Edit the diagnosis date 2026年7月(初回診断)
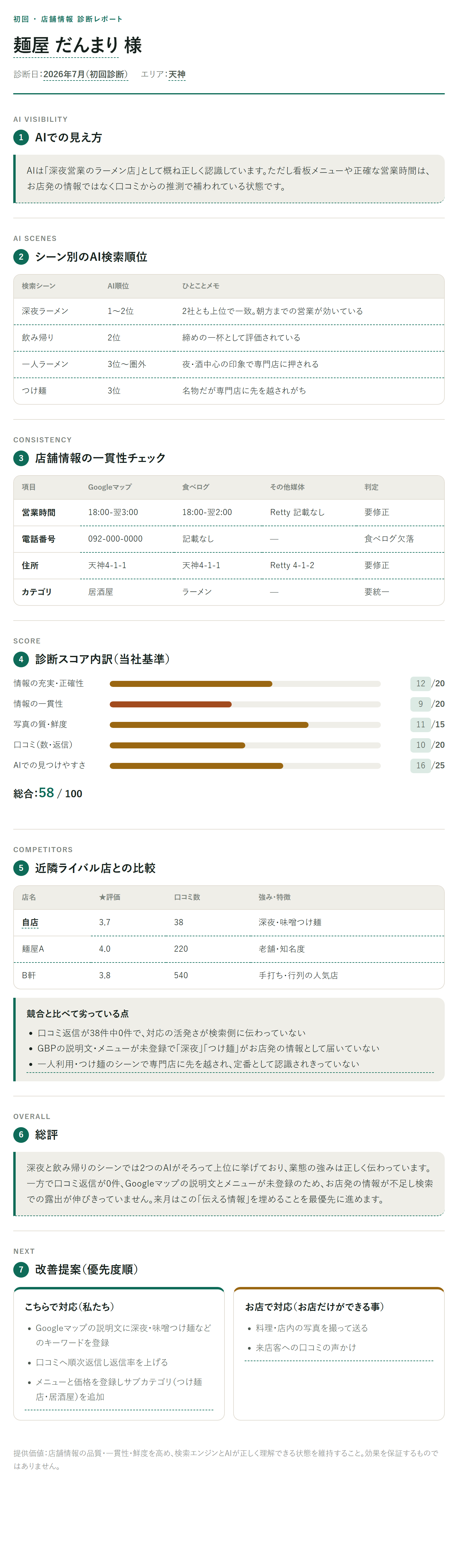Image resolution: width=458 pixels, height=1568 pixels. tap(85, 74)
